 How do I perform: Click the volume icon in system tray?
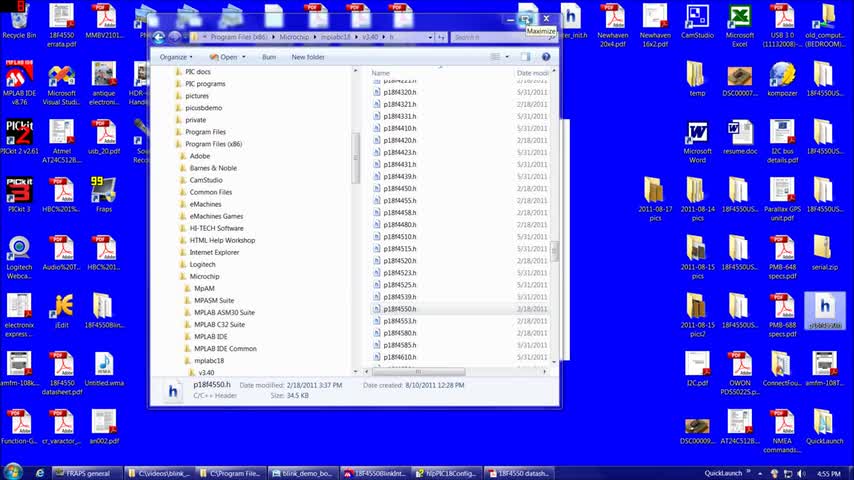[801, 473]
